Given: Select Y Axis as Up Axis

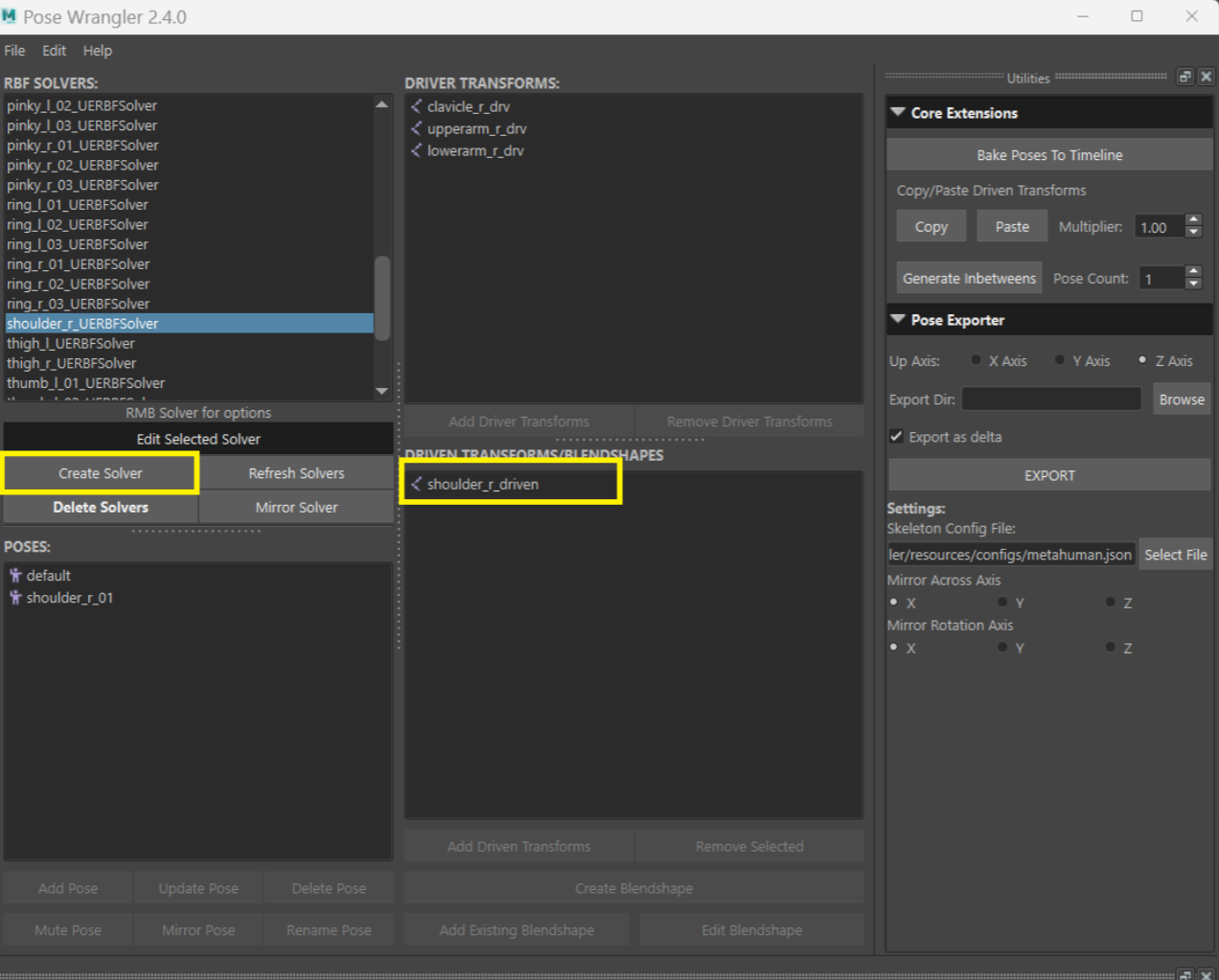Looking at the screenshot, I should point(1059,360).
